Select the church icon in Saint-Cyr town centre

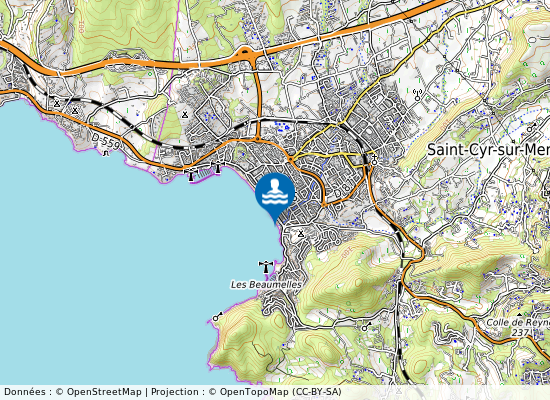point(375,160)
